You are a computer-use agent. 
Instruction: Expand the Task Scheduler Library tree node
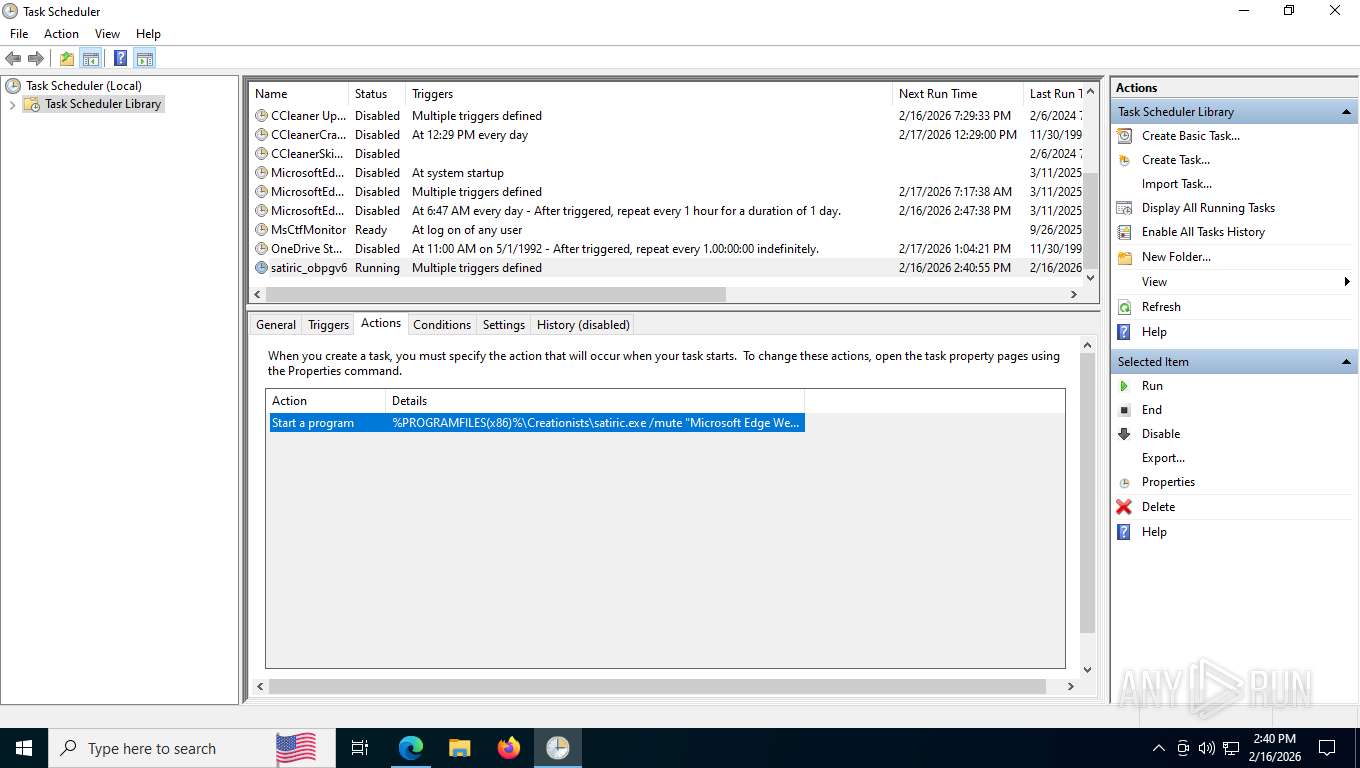[12, 104]
